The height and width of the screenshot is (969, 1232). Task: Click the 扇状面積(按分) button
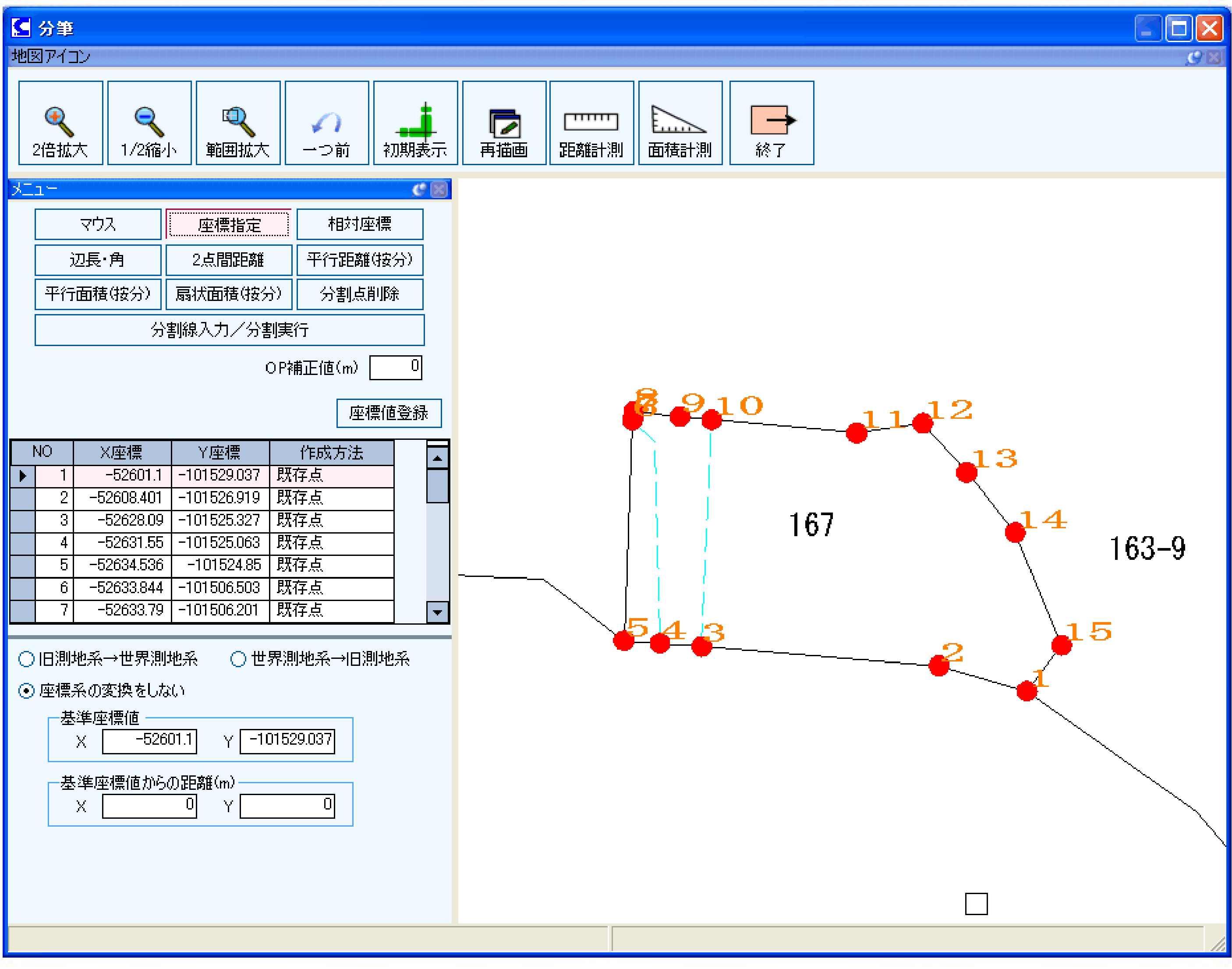tap(229, 294)
